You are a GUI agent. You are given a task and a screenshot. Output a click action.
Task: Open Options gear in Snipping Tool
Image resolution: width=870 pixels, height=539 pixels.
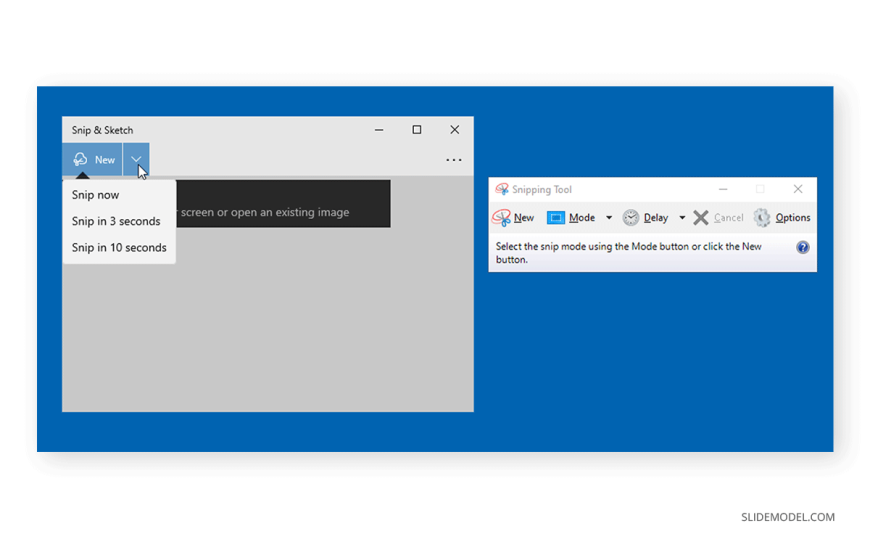(782, 218)
